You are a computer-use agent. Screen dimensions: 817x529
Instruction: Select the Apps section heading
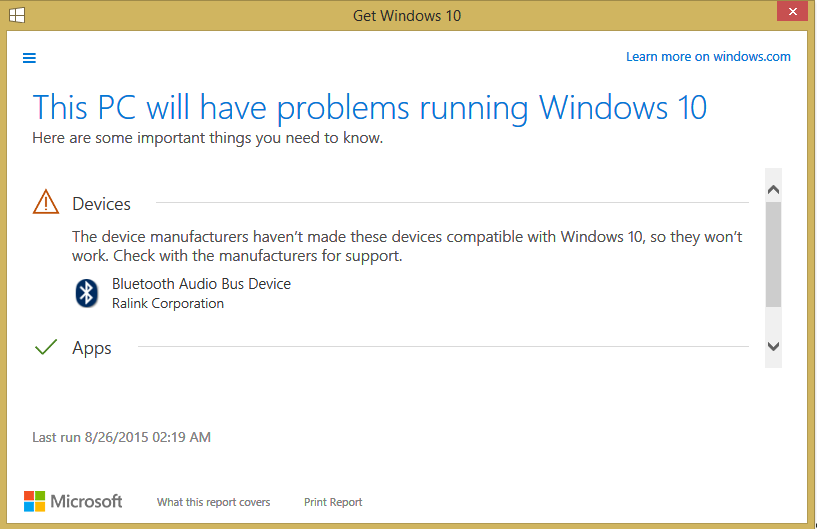pyautogui.click(x=92, y=348)
